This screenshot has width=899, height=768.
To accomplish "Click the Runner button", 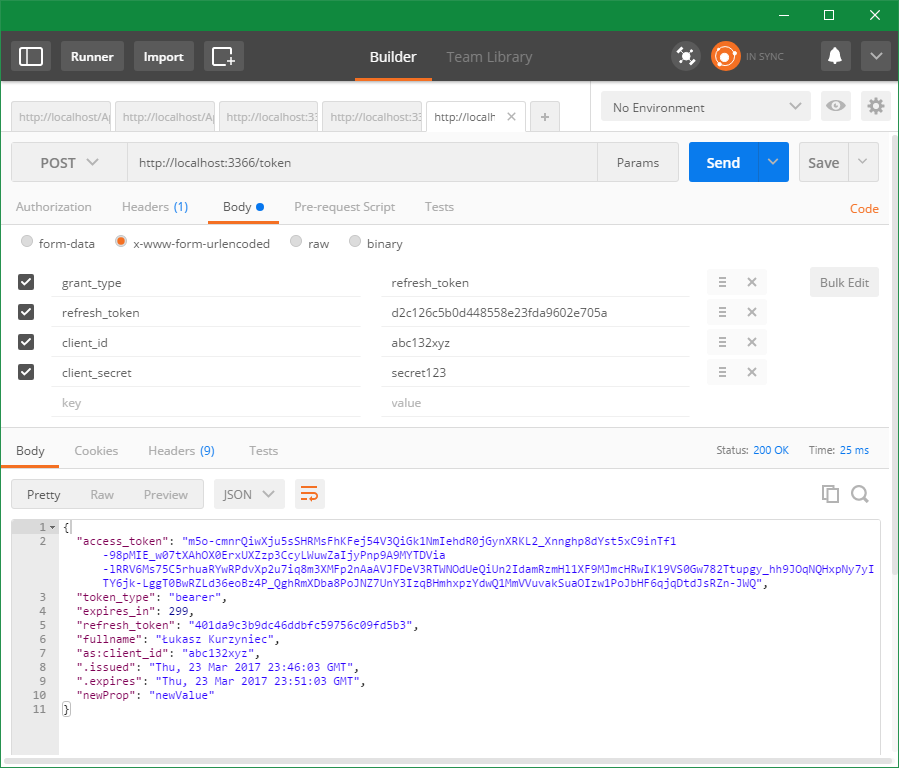I will pyautogui.click(x=92, y=56).
